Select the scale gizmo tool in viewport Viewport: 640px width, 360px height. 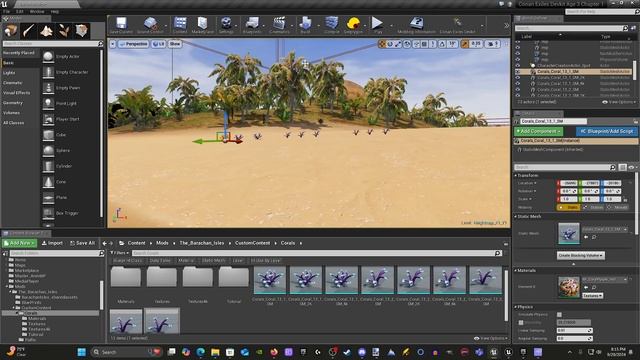tap(398, 44)
